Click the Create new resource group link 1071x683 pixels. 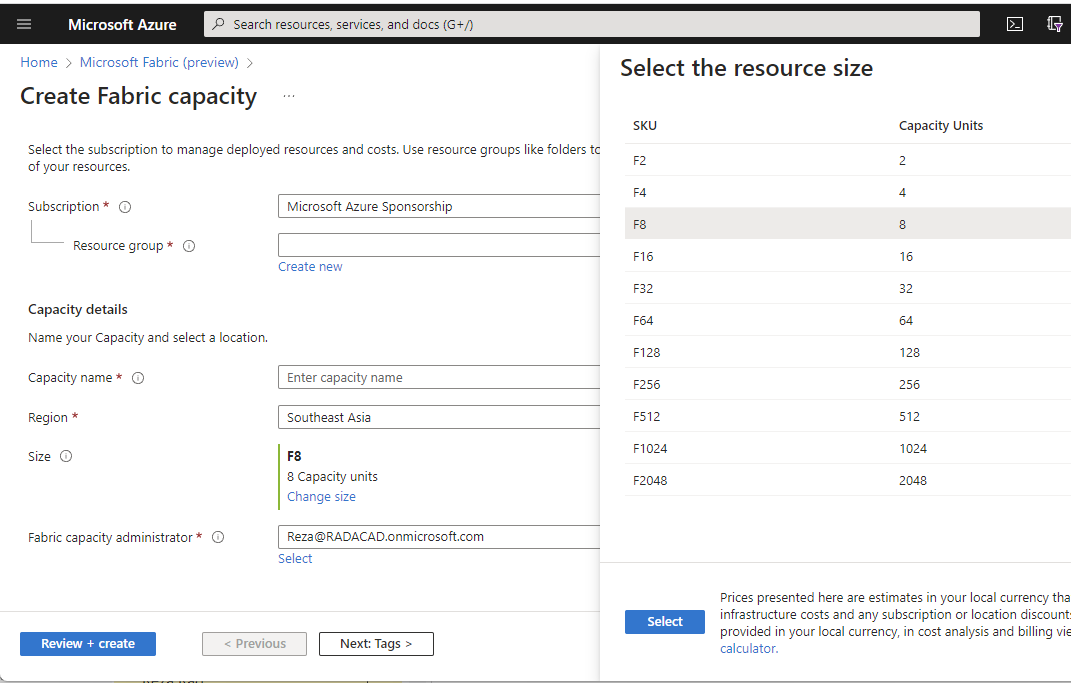tap(310, 267)
